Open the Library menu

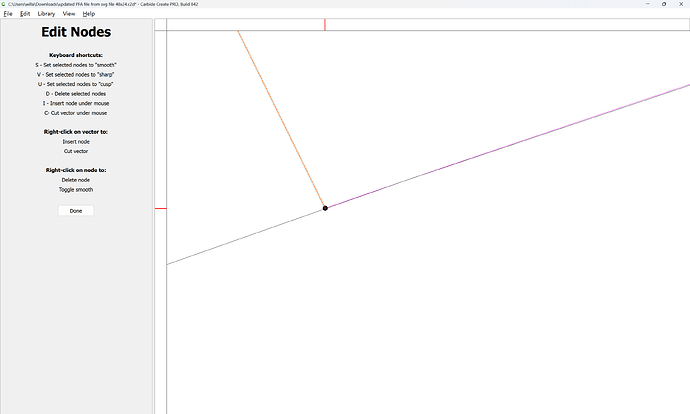tap(46, 14)
